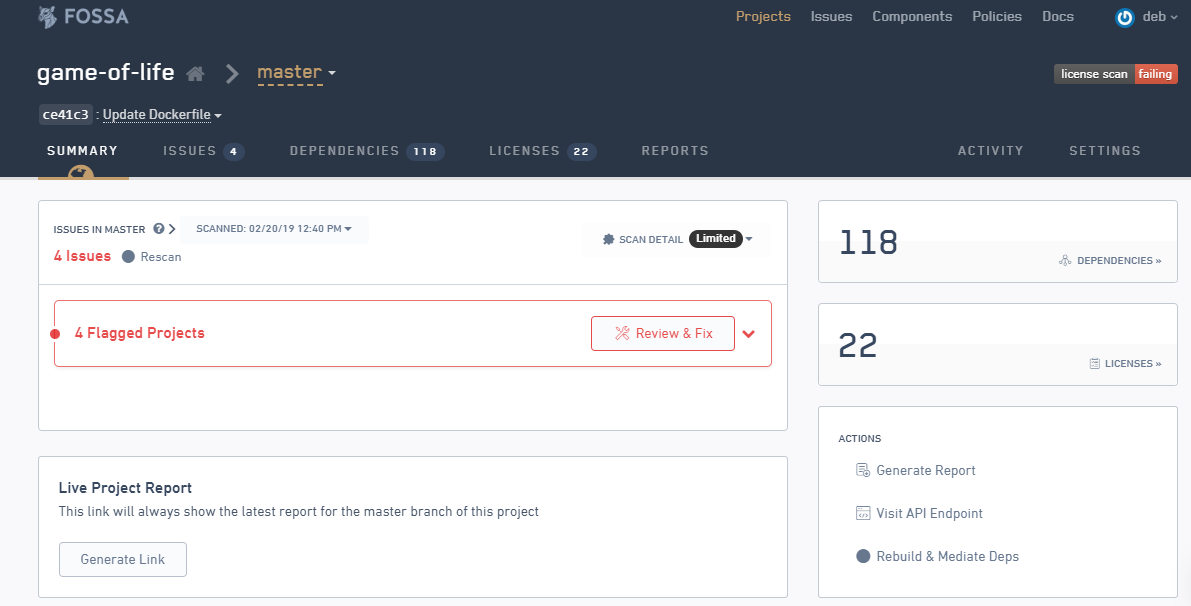This screenshot has width=1191, height=606.
Task: Select the Summary tab
Action: [x=83, y=150]
